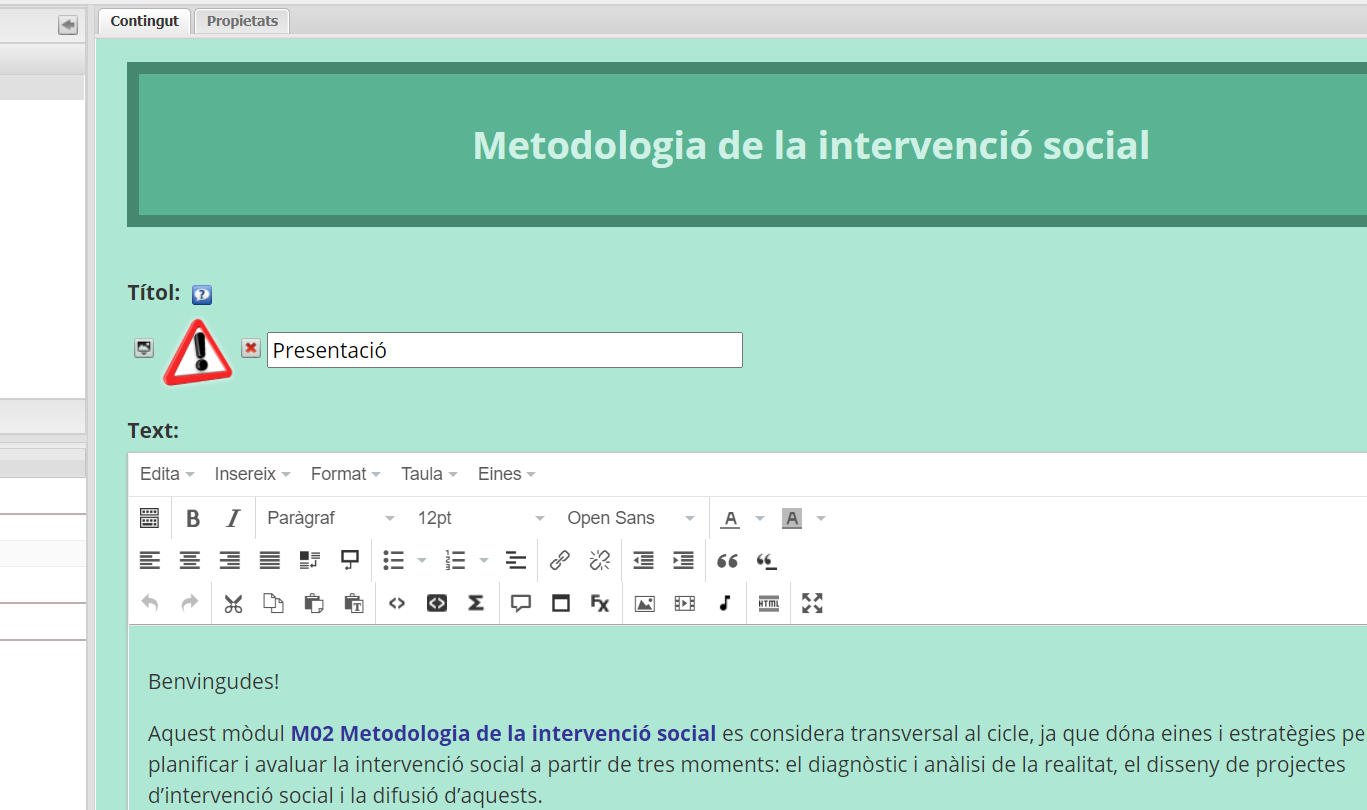1367x810 pixels.
Task: Center align the text
Action: point(189,560)
